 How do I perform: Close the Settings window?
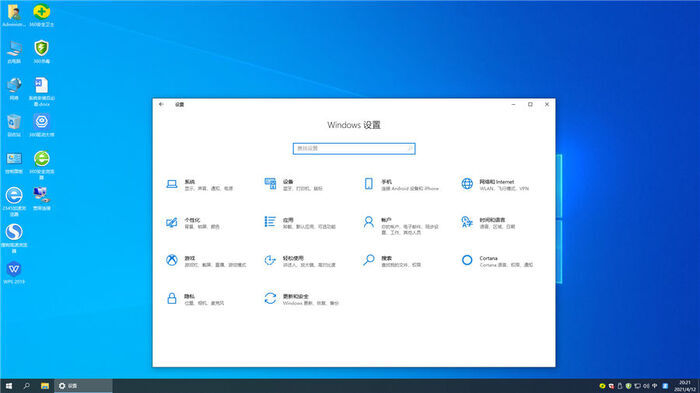point(547,104)
